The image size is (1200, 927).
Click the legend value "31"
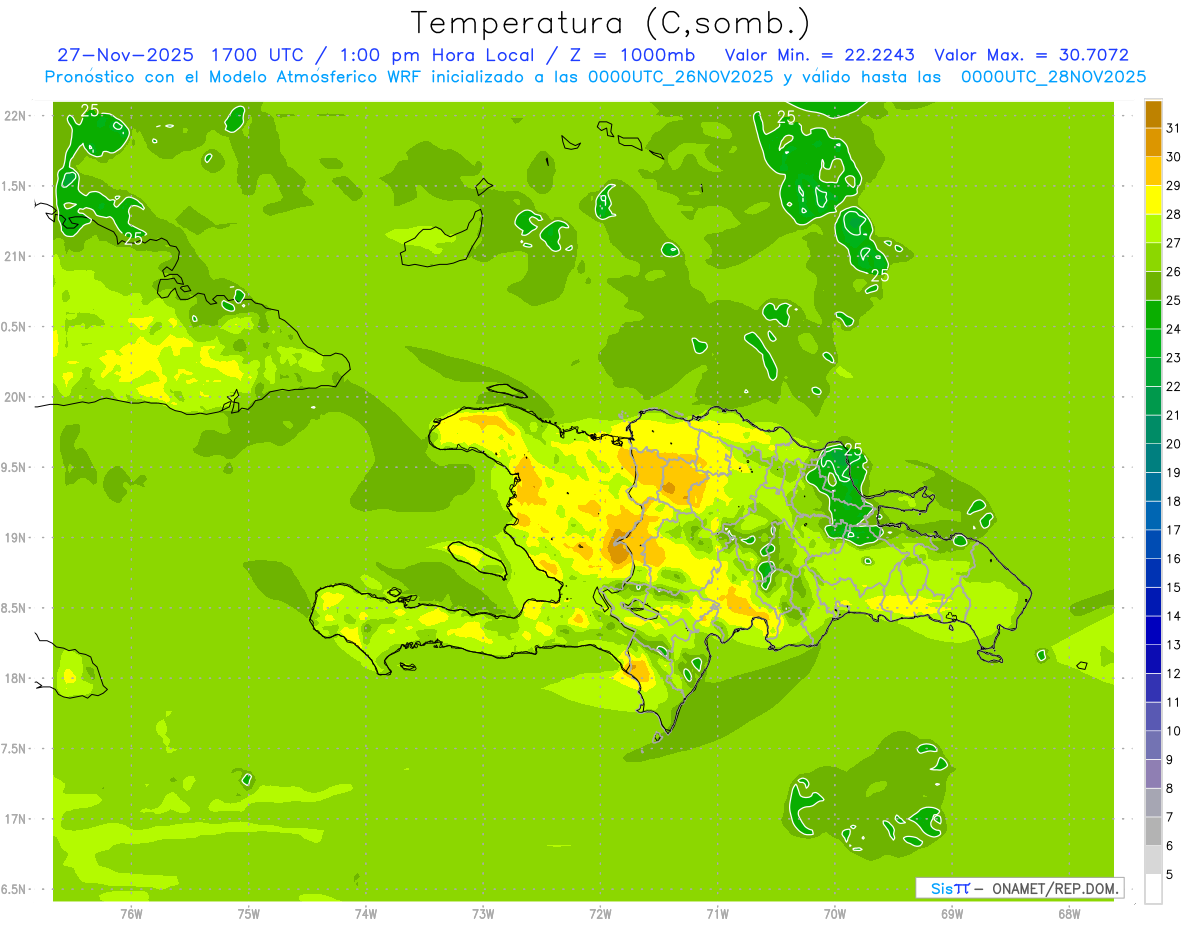pos(1173,128)
